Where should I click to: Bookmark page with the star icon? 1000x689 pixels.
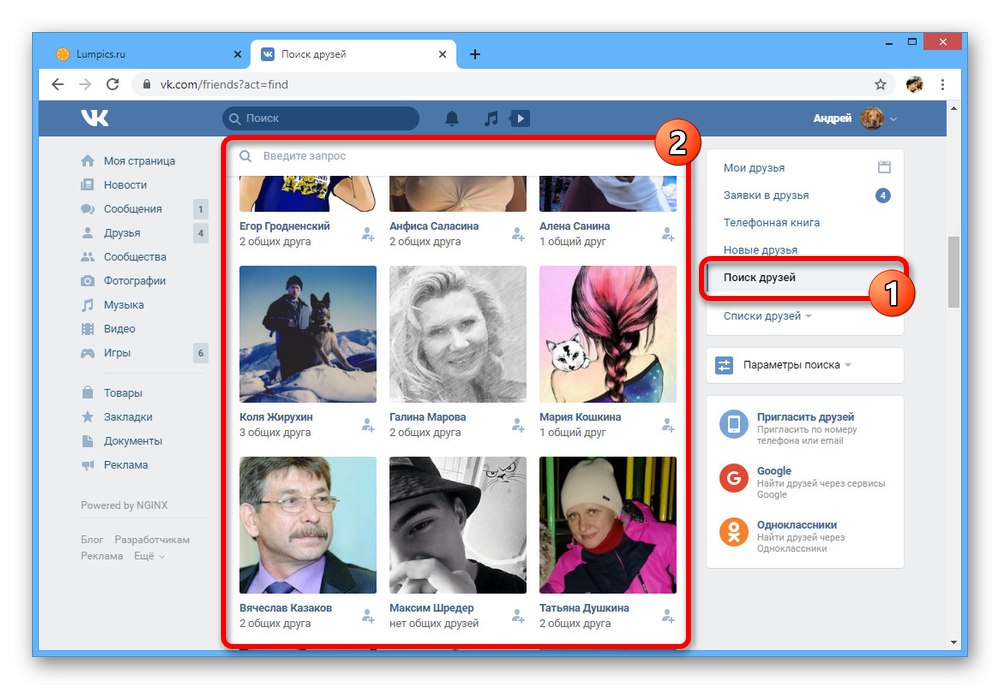(880, 84)
